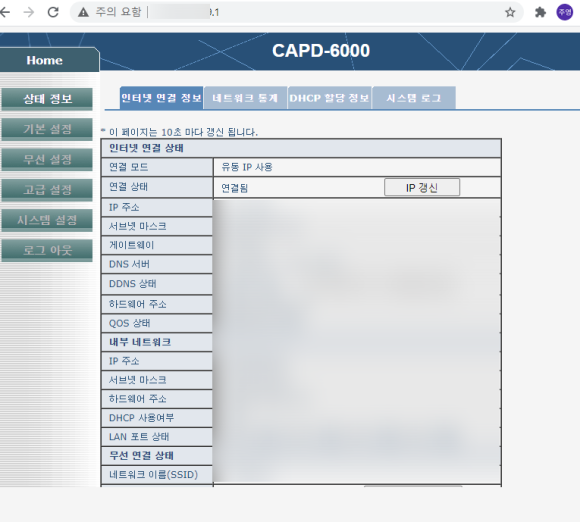Open the purple profile avatar
The image size is (580, 522).
pyautogui.click(x=564, y=12)
